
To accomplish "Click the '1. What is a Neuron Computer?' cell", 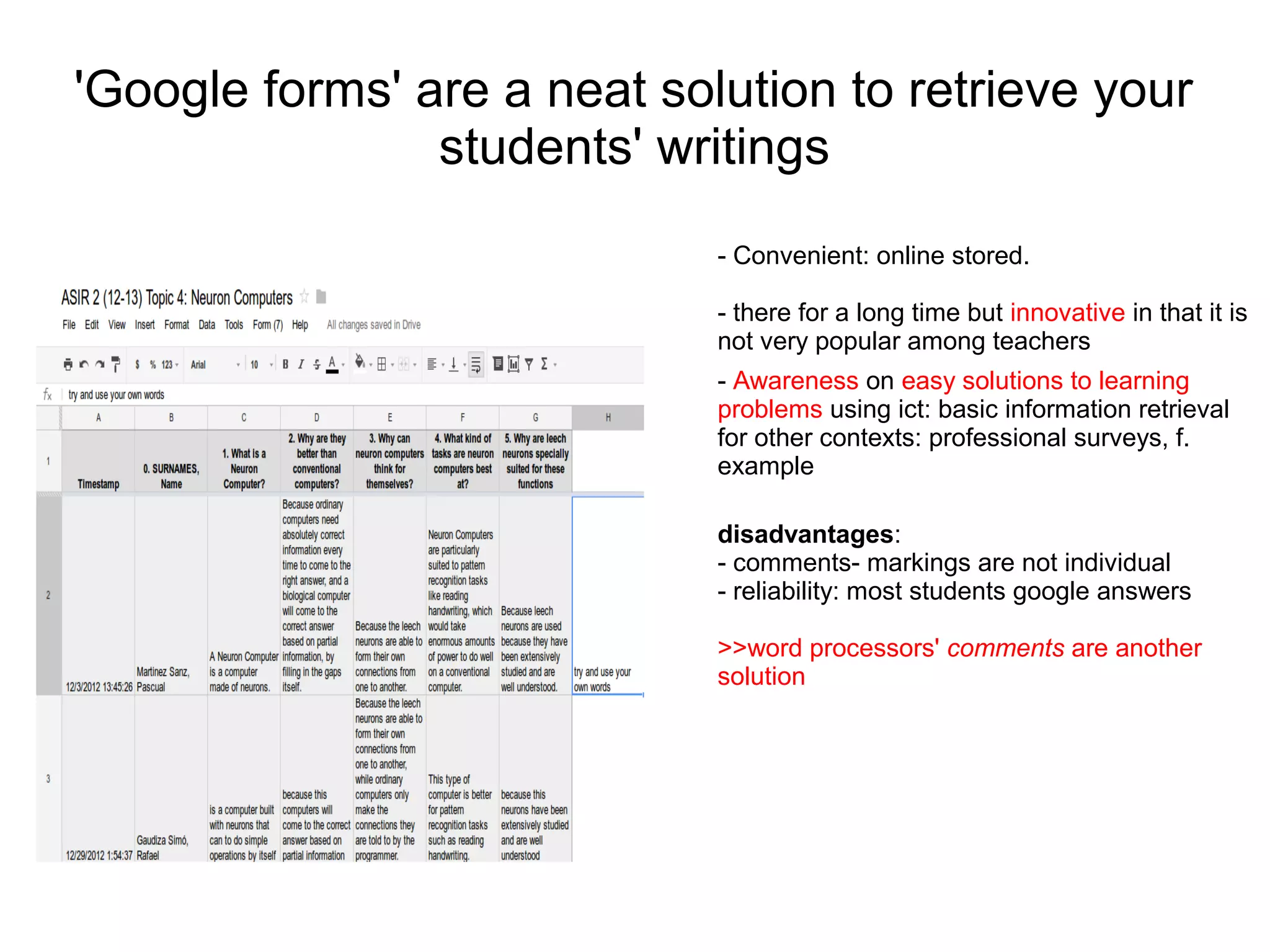I will pos(244,461).
